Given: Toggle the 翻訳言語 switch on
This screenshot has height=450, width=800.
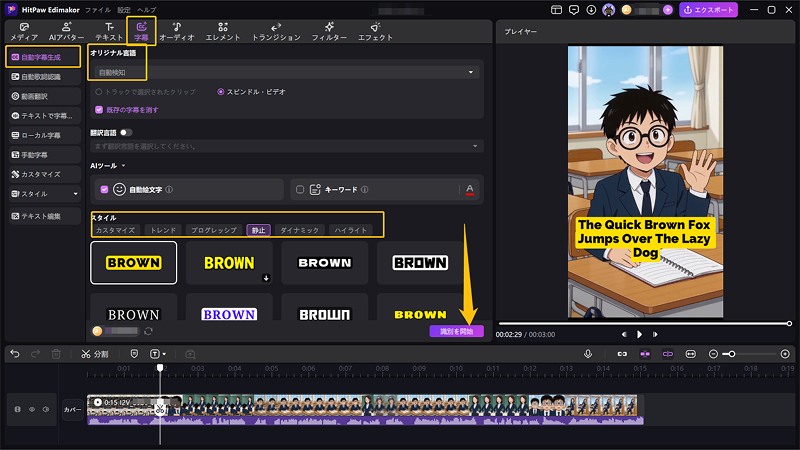Looking at the screenshot, I should (x=126, y=132).
